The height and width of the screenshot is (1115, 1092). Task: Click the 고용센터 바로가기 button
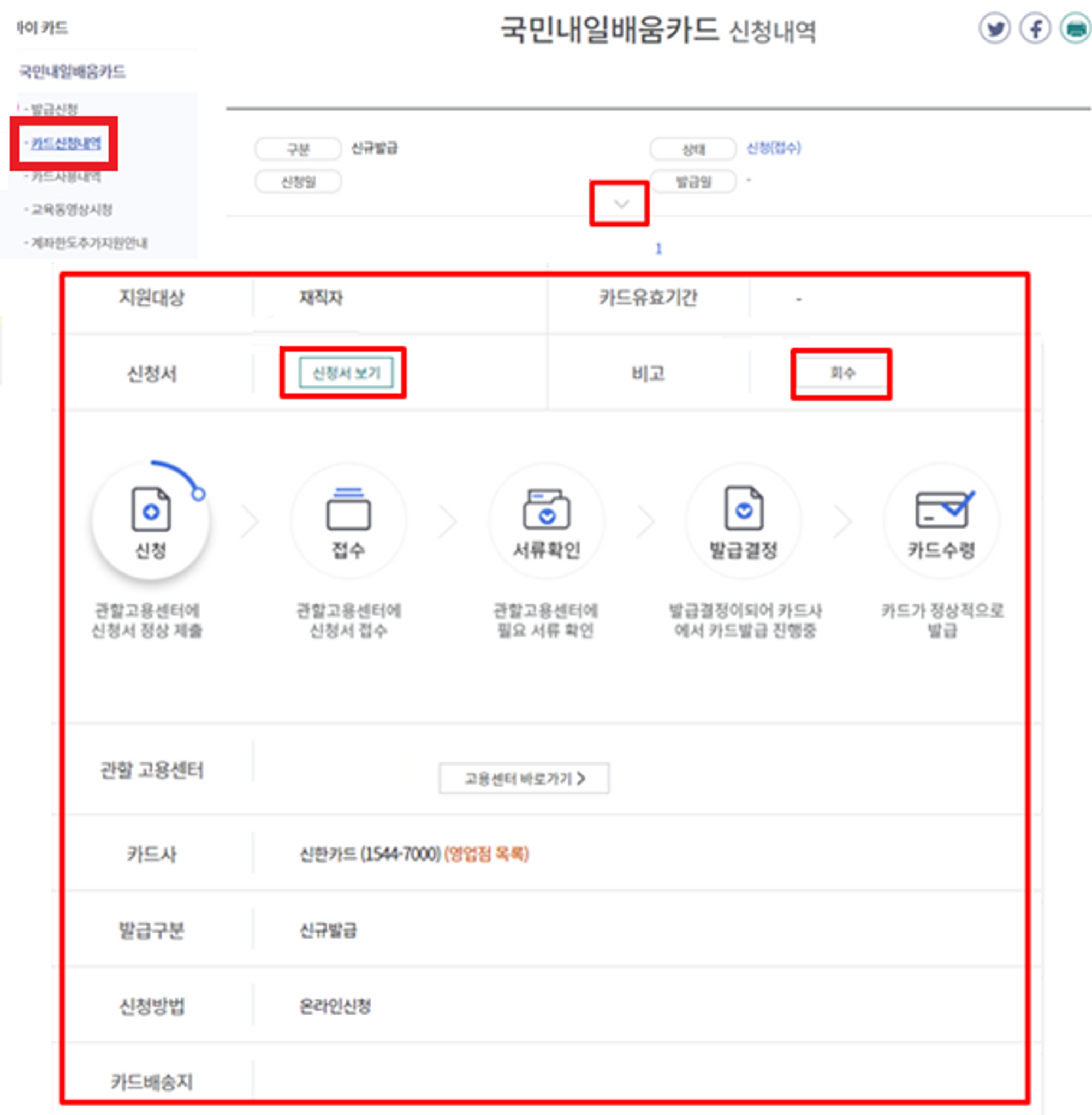click(x=524, y=778)
